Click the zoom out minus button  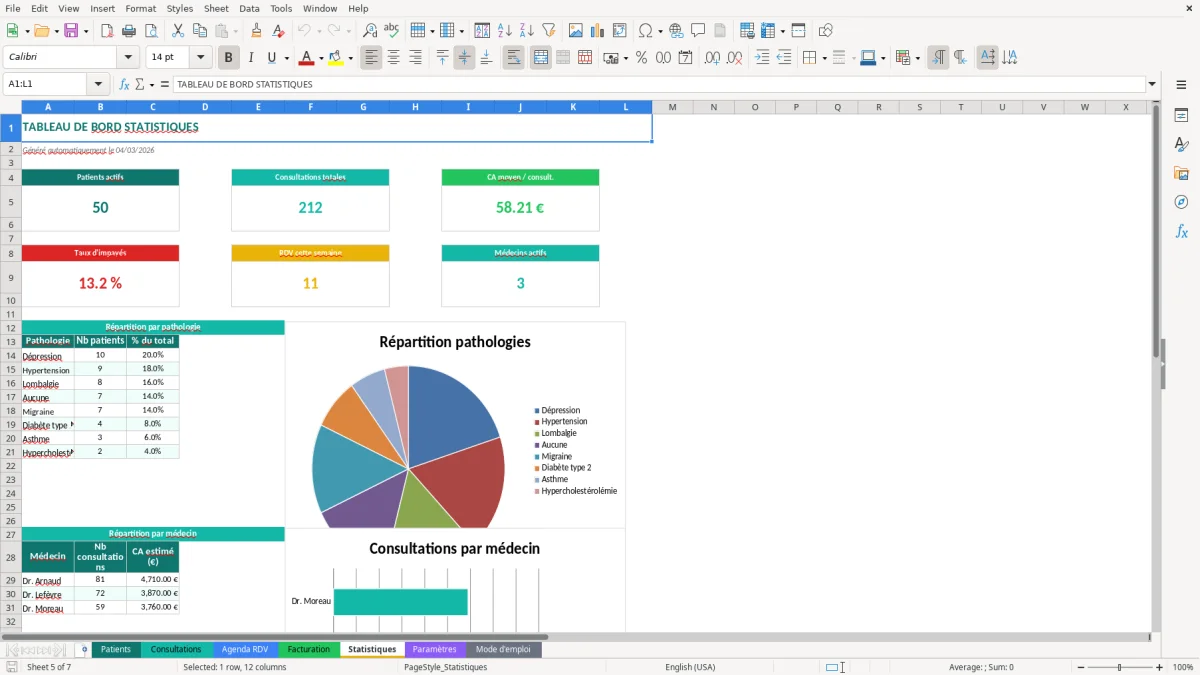point(1081,667)
